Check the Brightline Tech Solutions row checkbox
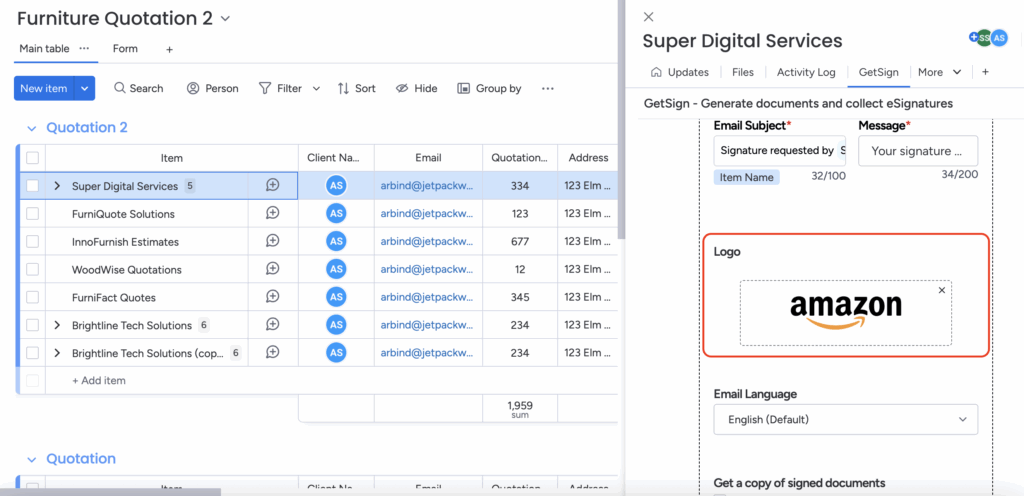This screenshot has height=496, width=1024. [33, 325]
